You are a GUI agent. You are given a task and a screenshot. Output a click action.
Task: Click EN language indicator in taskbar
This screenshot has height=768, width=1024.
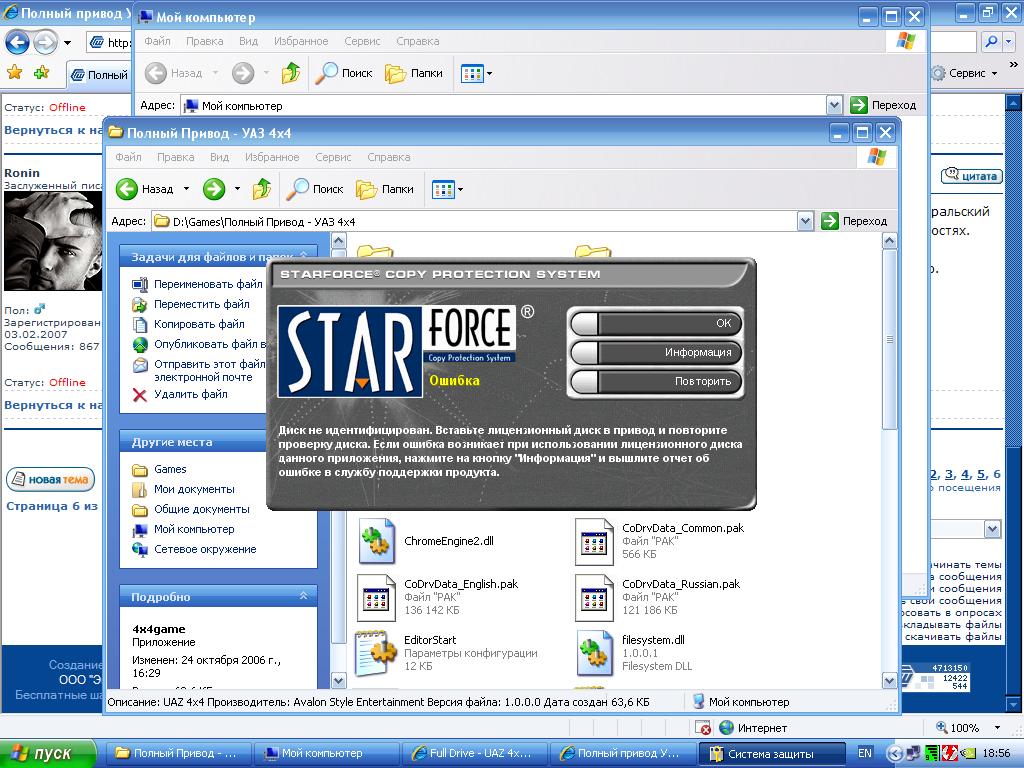(865, 754)
